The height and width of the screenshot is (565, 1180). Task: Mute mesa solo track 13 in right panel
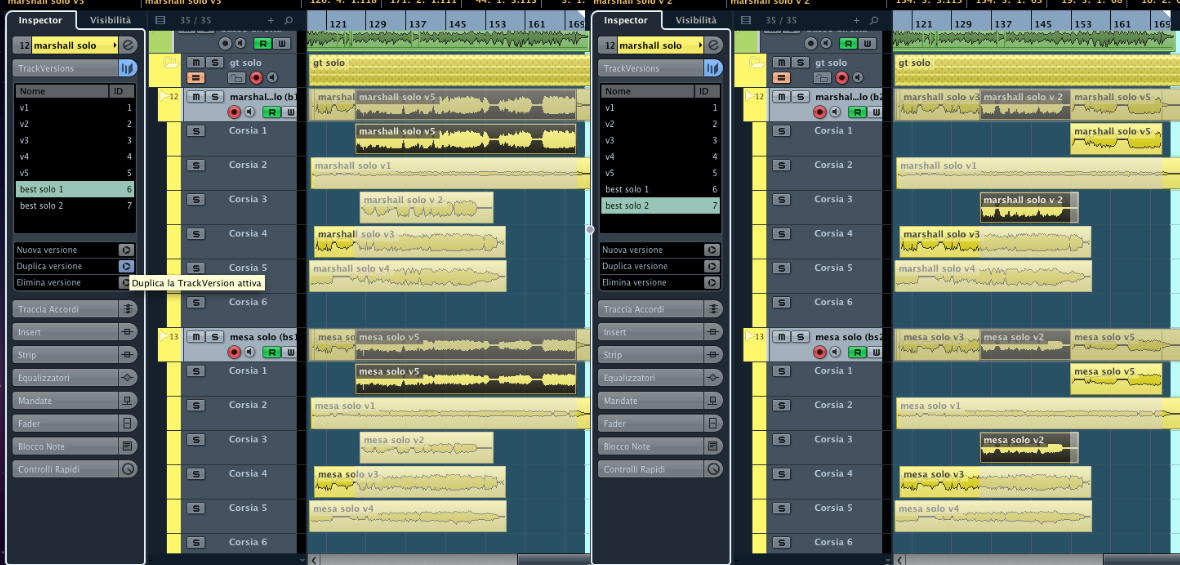pyautogui.click(x=780, y=336)
